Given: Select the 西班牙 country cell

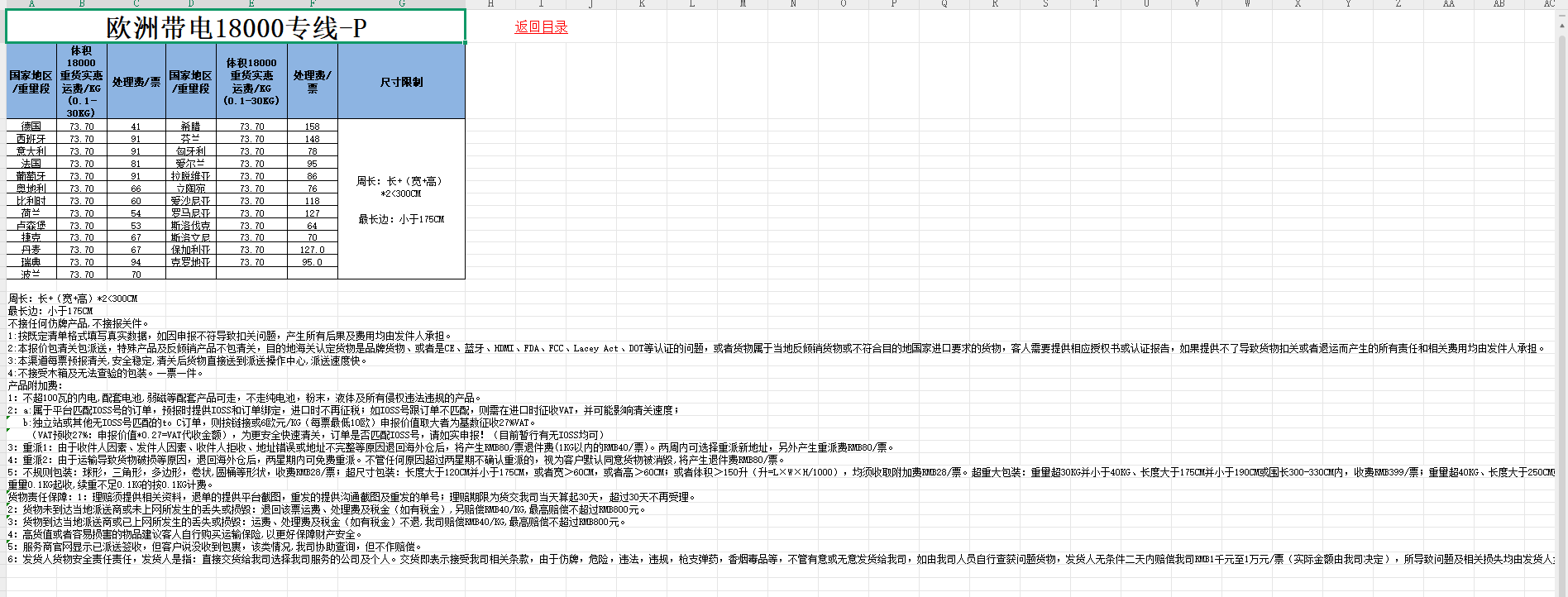Looking at the screenshot, I should [31, 139].
